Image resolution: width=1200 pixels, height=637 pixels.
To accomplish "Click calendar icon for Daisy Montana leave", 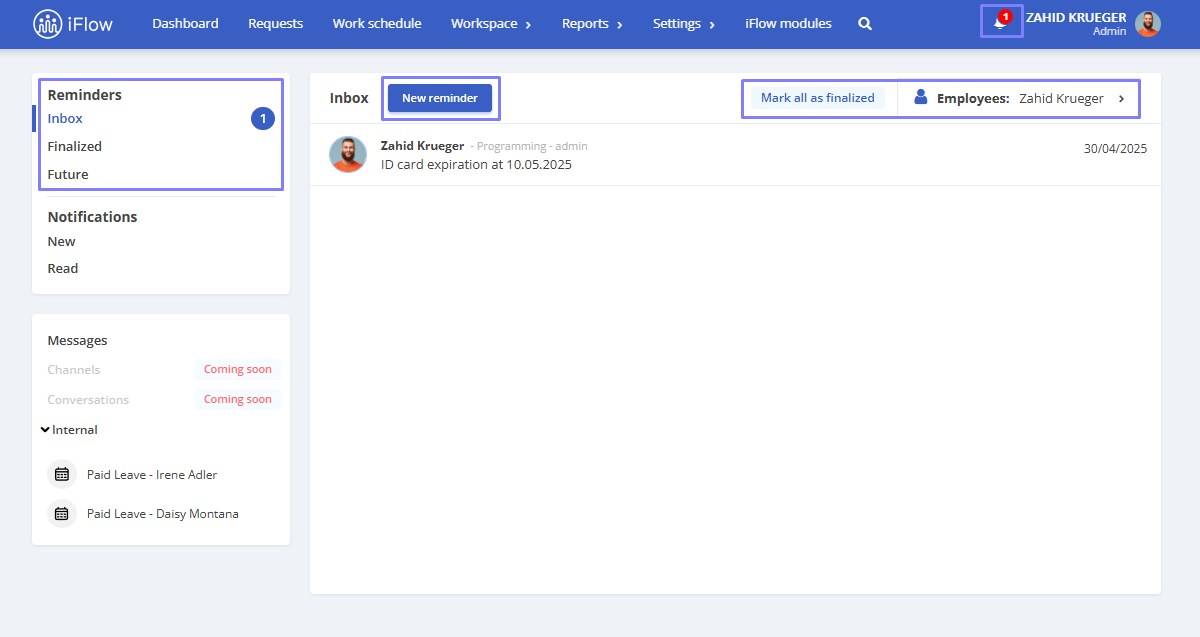I will coord(62,513).
